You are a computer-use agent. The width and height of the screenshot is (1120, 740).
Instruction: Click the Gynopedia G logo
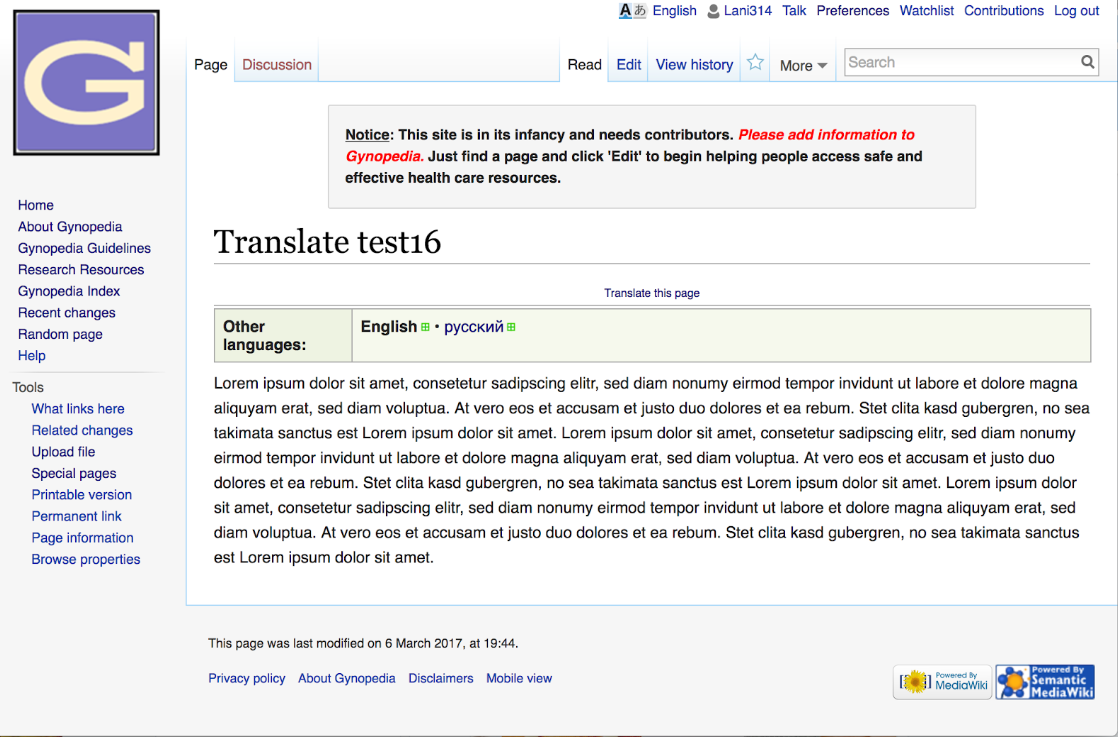click(86, 83)
